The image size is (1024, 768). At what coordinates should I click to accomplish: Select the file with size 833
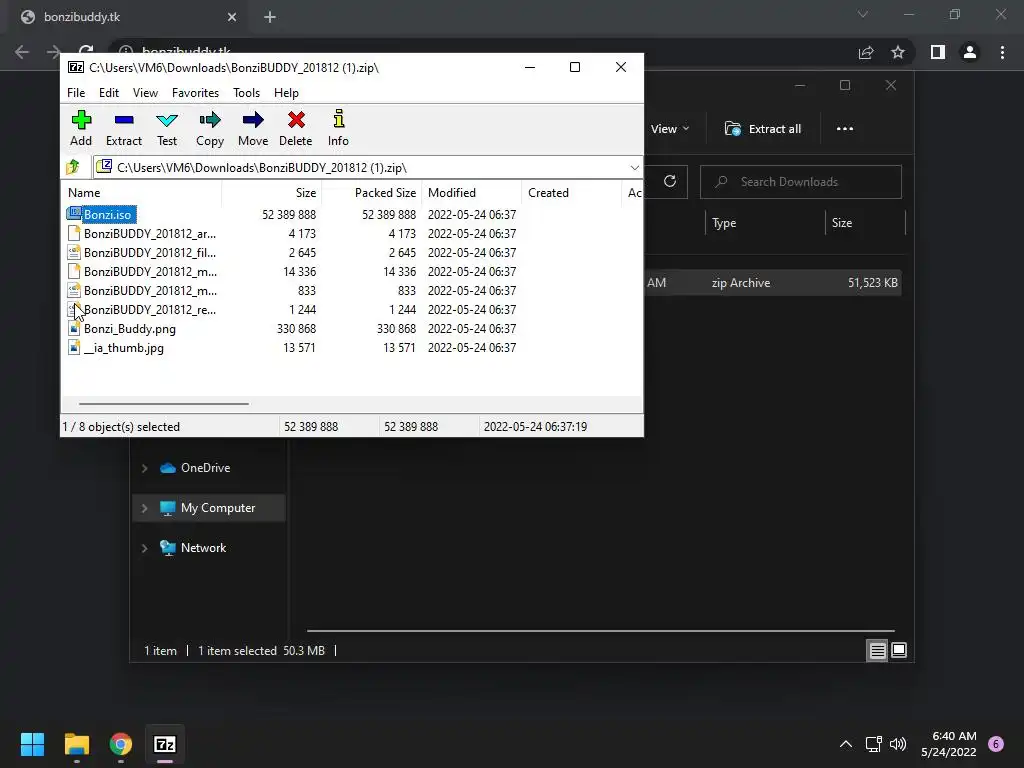[x=142, y=290]
